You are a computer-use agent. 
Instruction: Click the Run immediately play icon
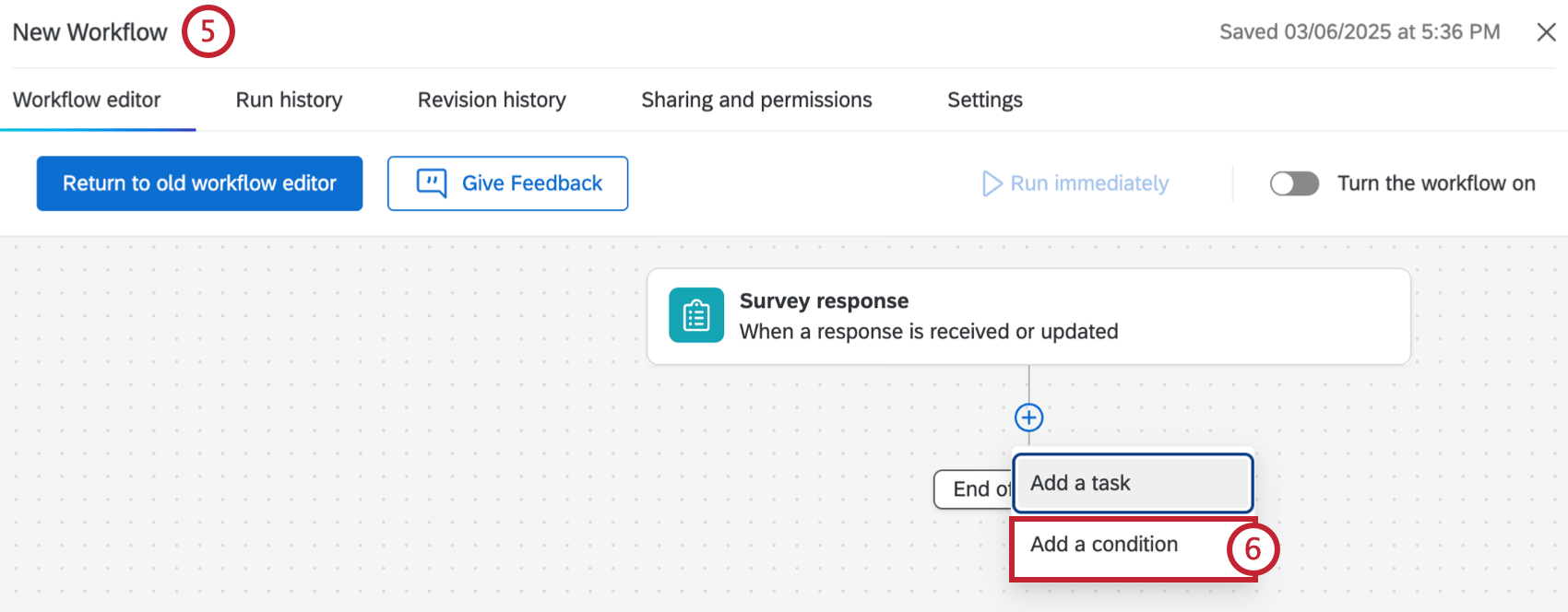pos(992,183)
